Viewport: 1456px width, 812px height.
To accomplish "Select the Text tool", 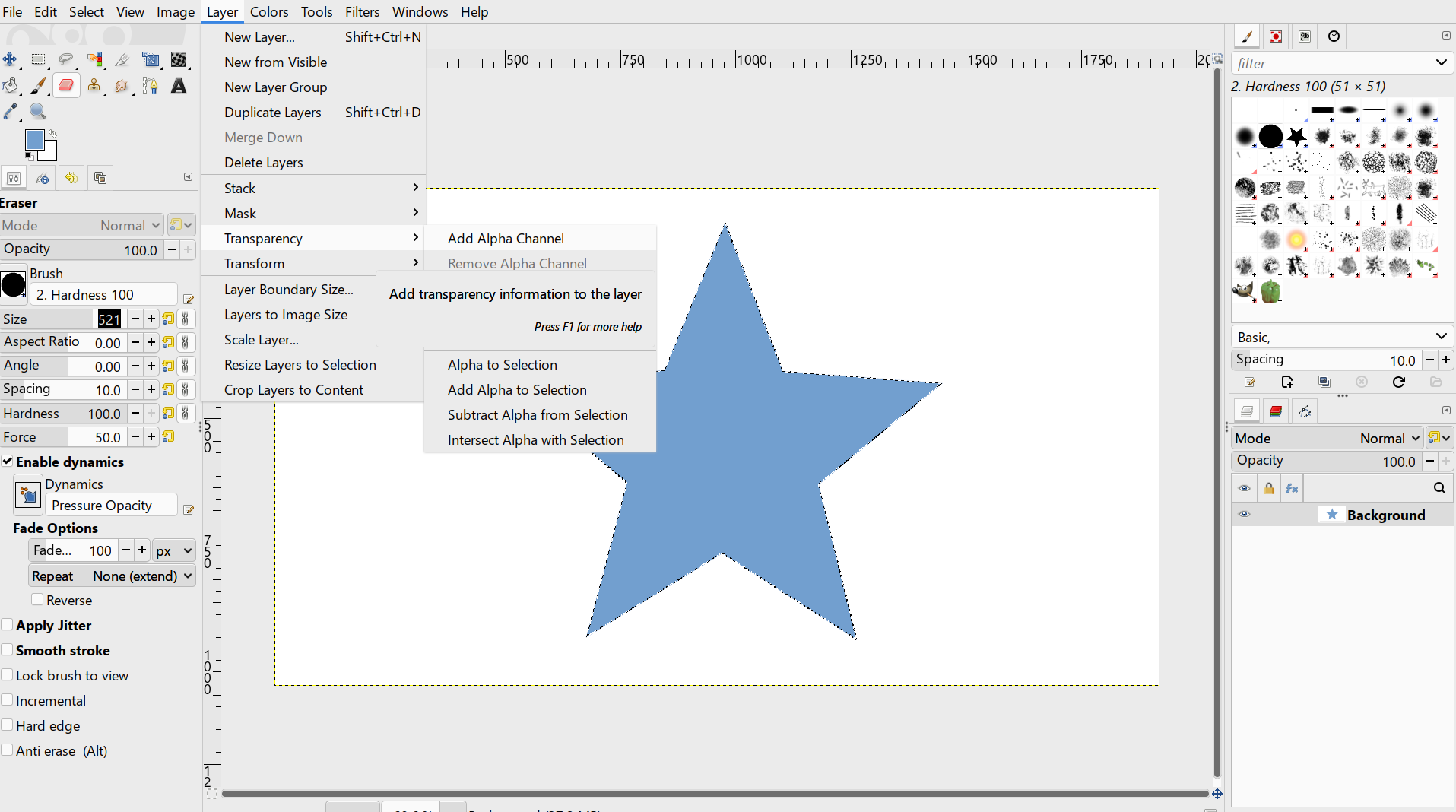I will (x=178, y=85).
